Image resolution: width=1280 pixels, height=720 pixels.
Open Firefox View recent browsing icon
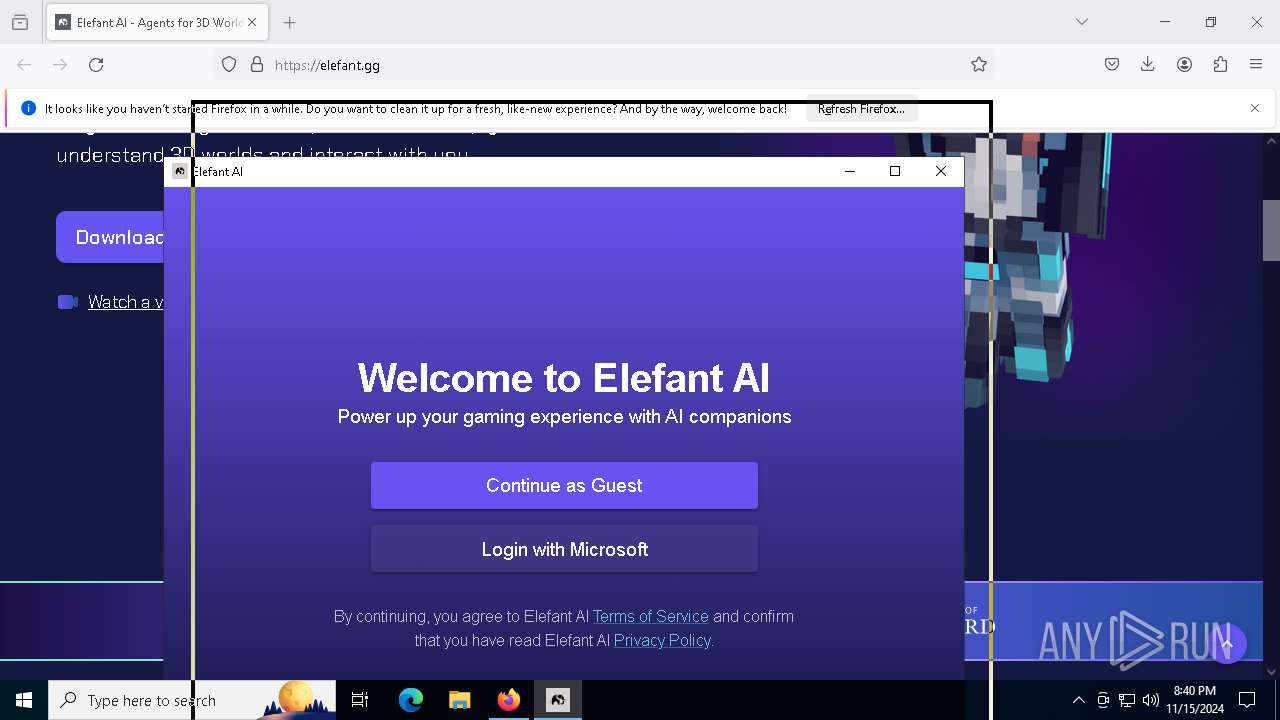[20, 22]
